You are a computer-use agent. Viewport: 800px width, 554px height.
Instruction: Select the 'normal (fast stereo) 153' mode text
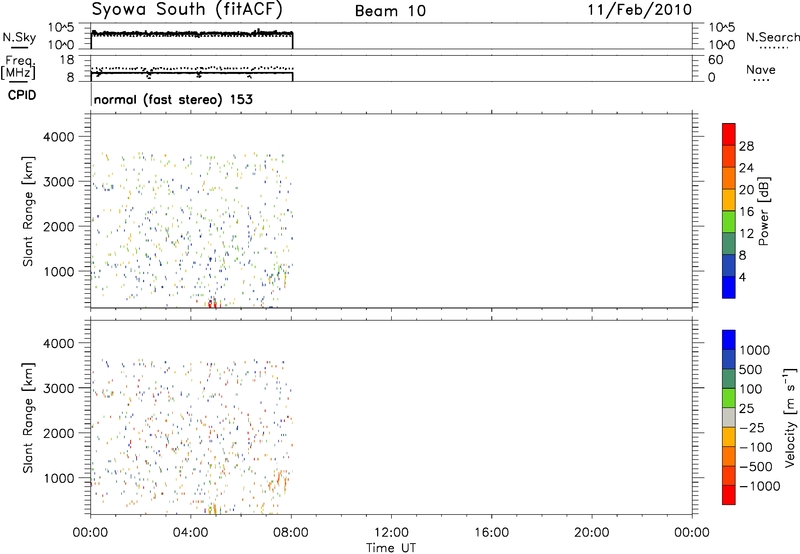point(173,99)
